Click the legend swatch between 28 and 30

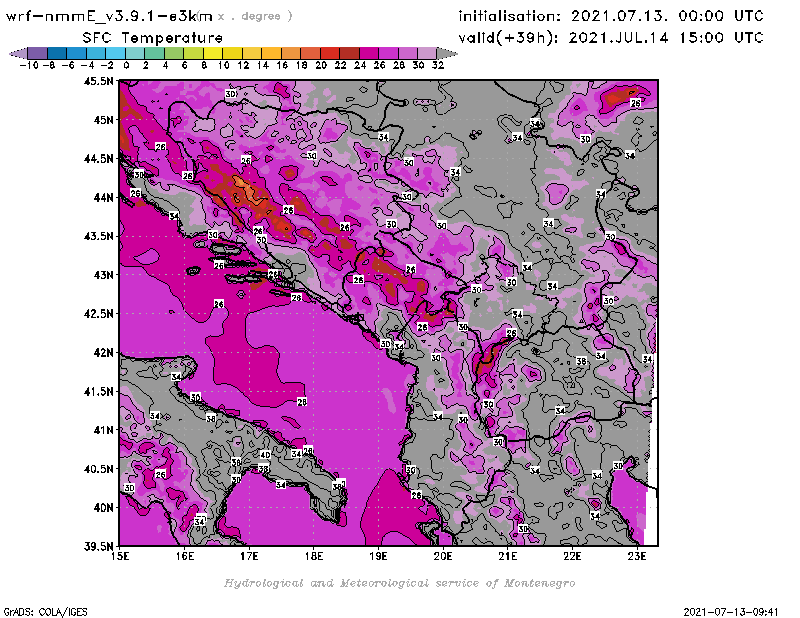[x=408, y=53]
